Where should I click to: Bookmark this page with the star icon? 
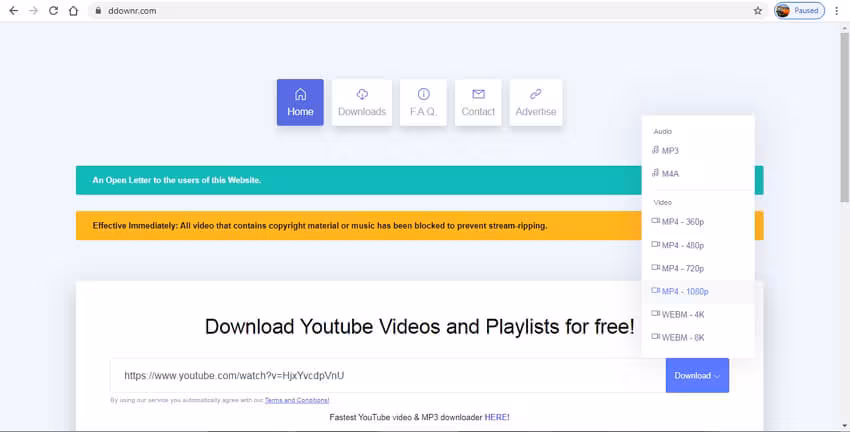[758, 11]
